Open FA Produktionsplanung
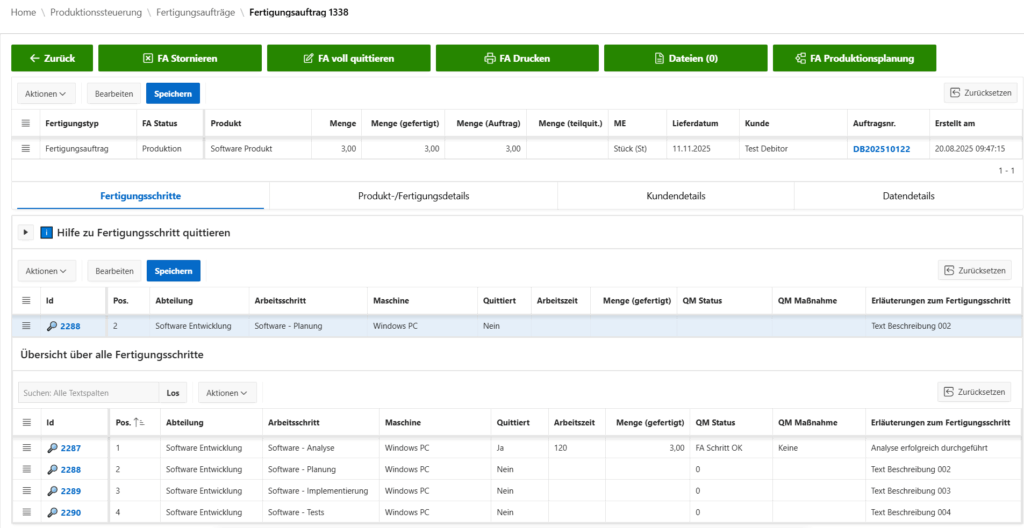 pyautogui.click(x=854, y=58)
